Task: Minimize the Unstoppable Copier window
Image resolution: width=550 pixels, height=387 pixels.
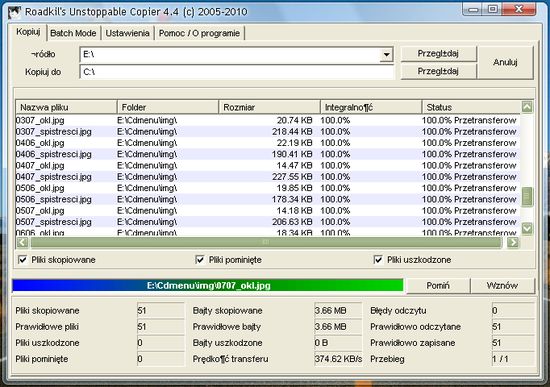Action: point(473,9)
